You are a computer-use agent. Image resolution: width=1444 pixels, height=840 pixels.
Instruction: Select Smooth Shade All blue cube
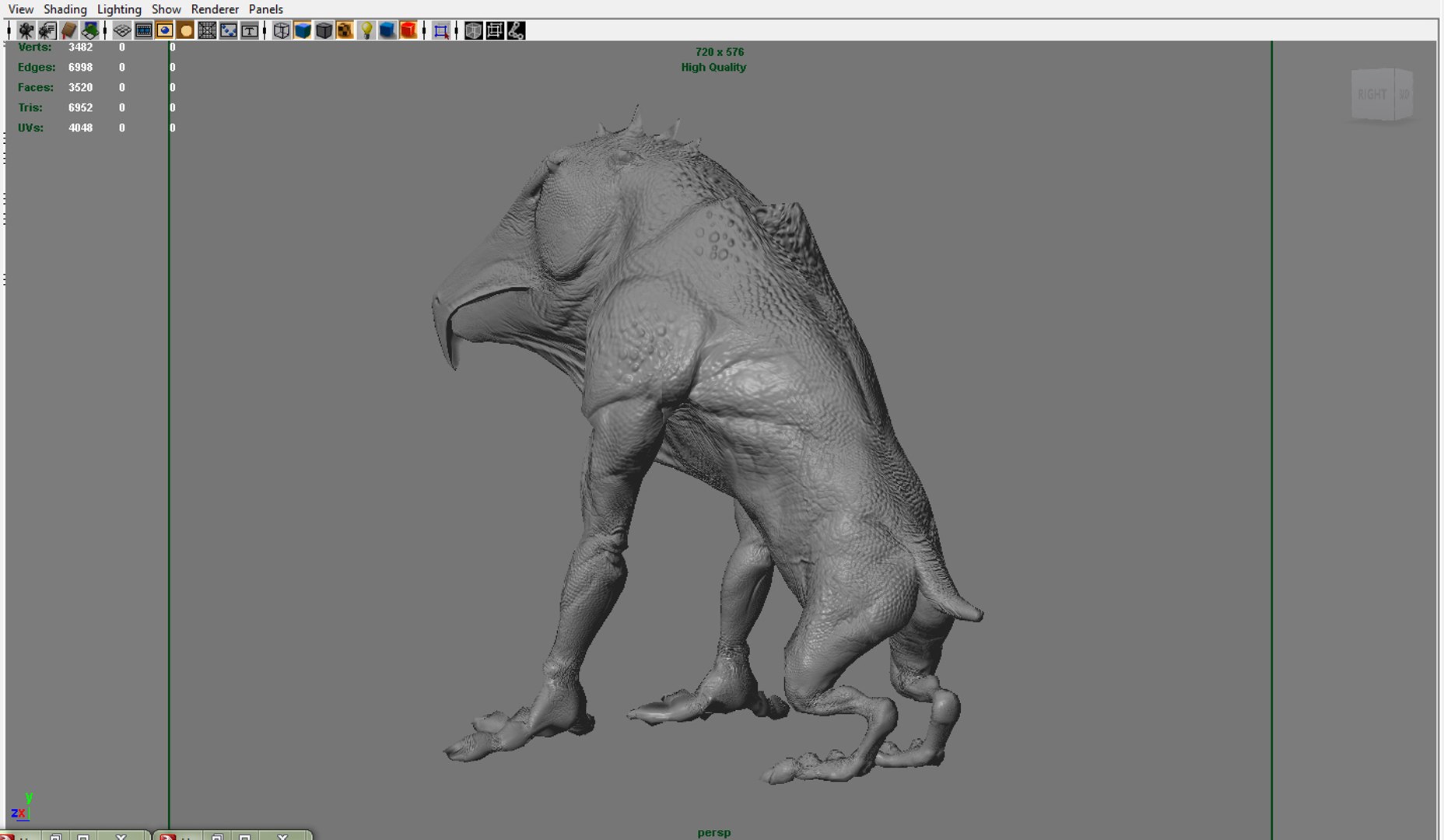(303, 30)
